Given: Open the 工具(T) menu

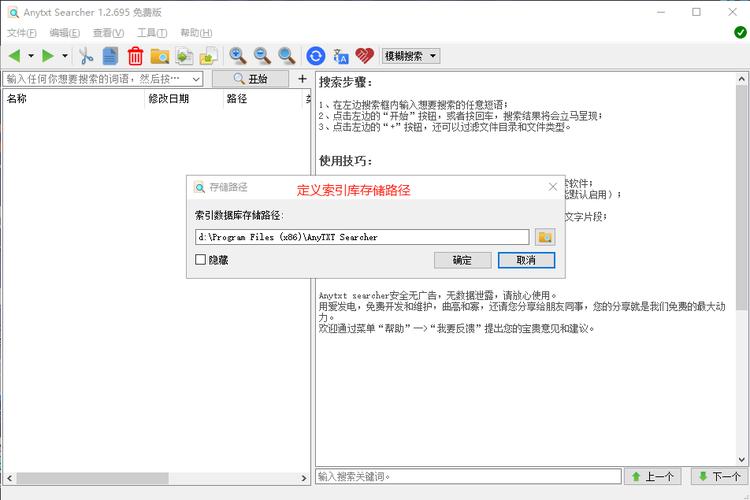Looking at the screenshot, I should click(x=152, y=33).
